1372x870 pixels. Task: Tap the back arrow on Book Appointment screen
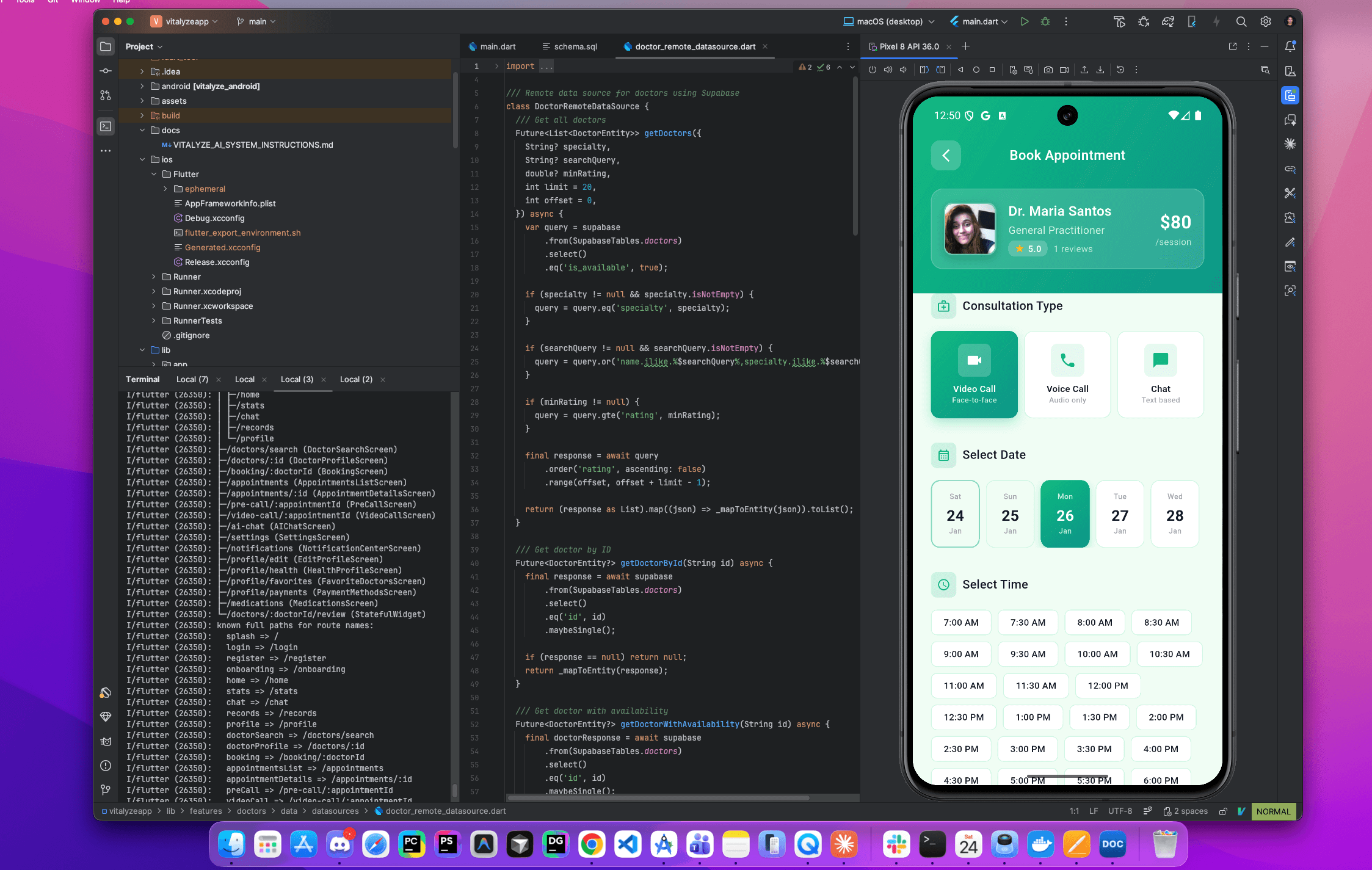click(945, 156)
